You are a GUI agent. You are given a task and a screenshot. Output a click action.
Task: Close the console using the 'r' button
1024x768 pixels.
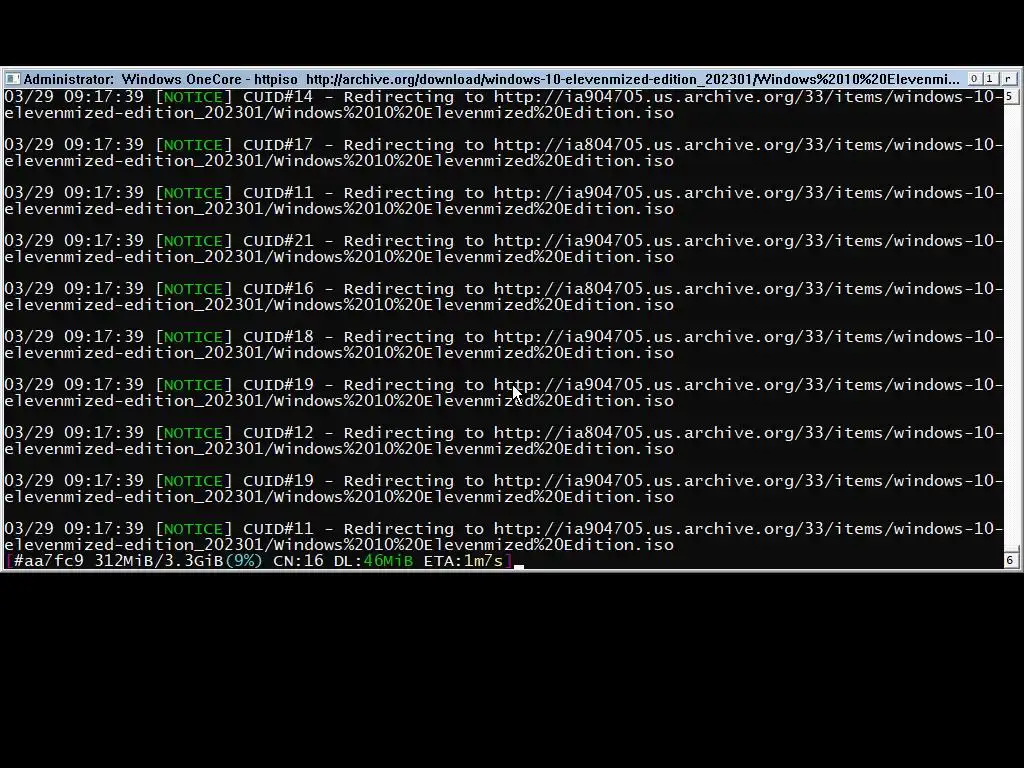coord(1008,79)
